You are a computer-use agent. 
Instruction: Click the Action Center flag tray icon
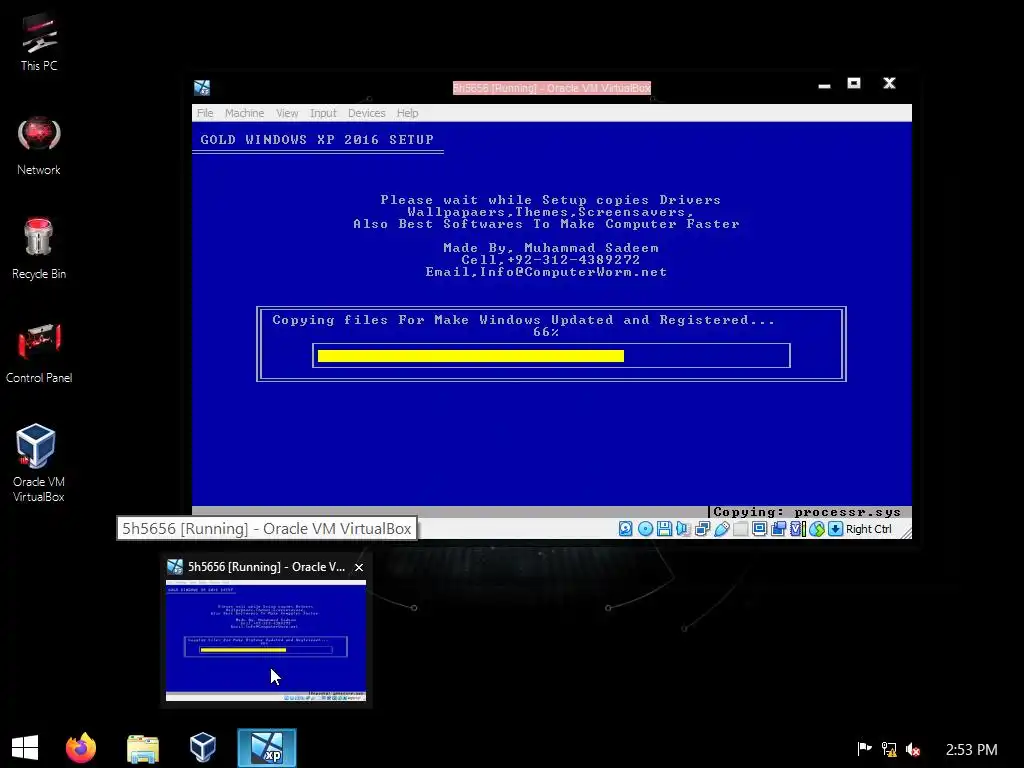point(865,748)
